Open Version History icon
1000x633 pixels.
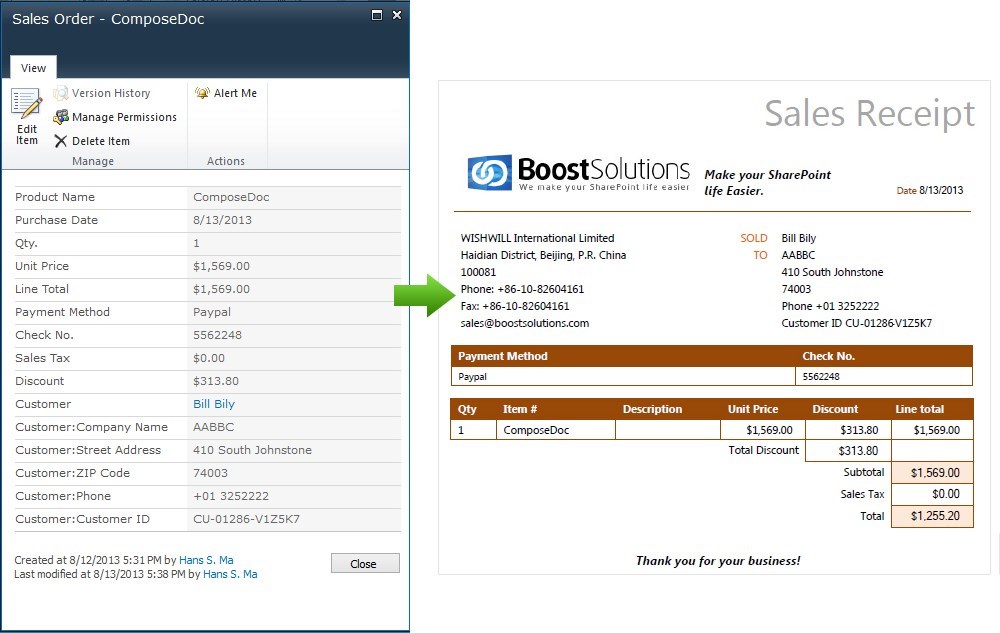(61, 93)
